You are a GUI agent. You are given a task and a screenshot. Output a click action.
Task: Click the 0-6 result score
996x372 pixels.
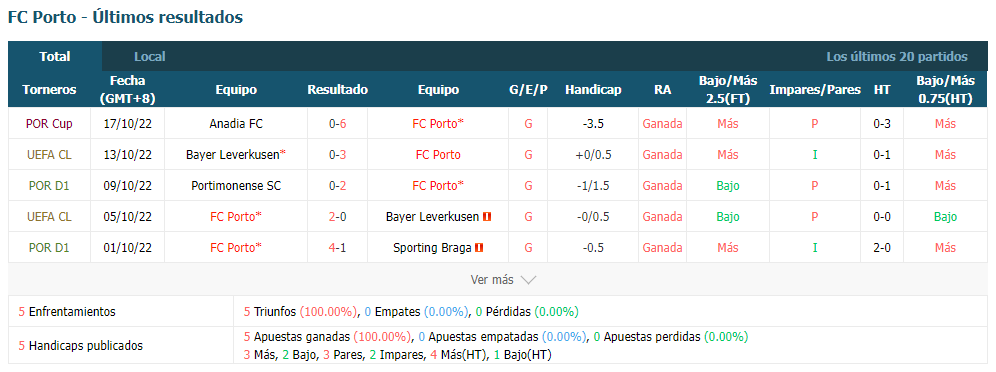pyautogui.click(x=337, y=124)
